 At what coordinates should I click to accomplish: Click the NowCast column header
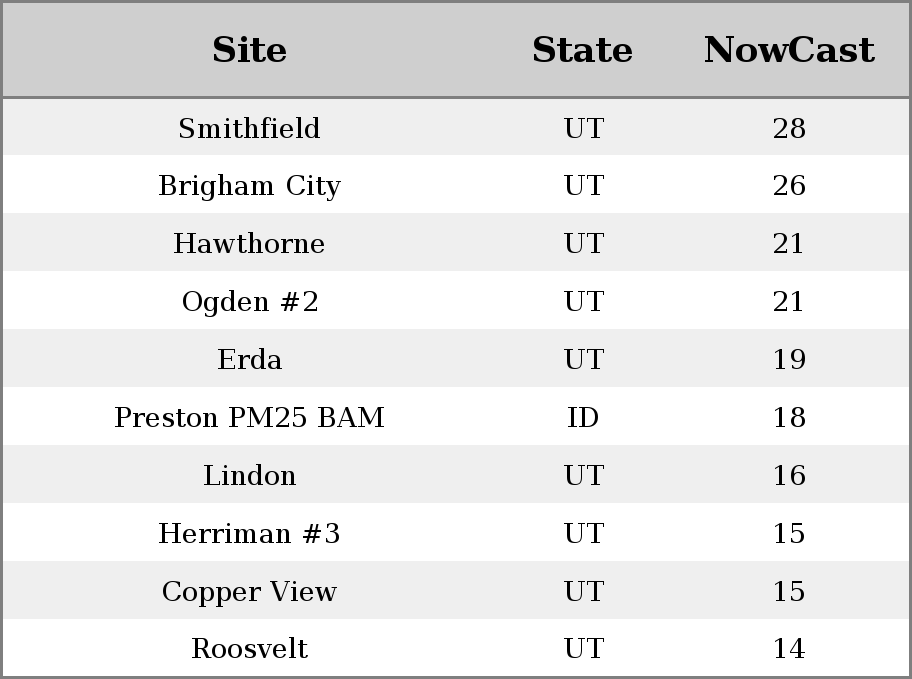click(x=789, y=50)
